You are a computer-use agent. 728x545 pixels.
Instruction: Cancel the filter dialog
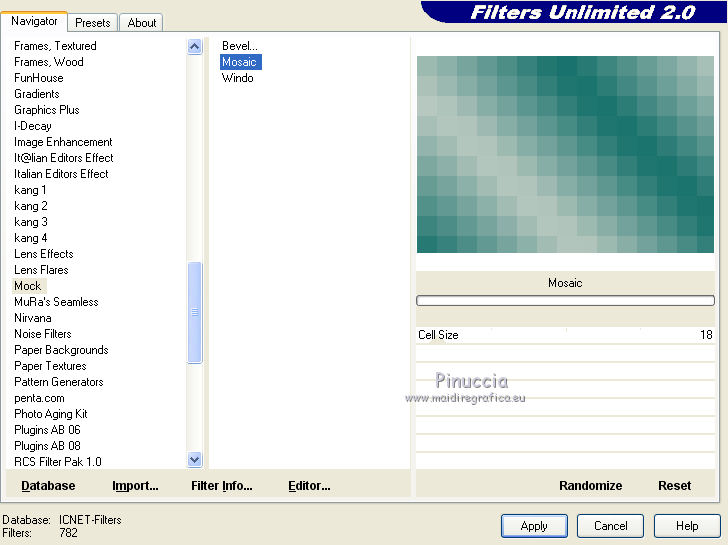coord(611,526)
